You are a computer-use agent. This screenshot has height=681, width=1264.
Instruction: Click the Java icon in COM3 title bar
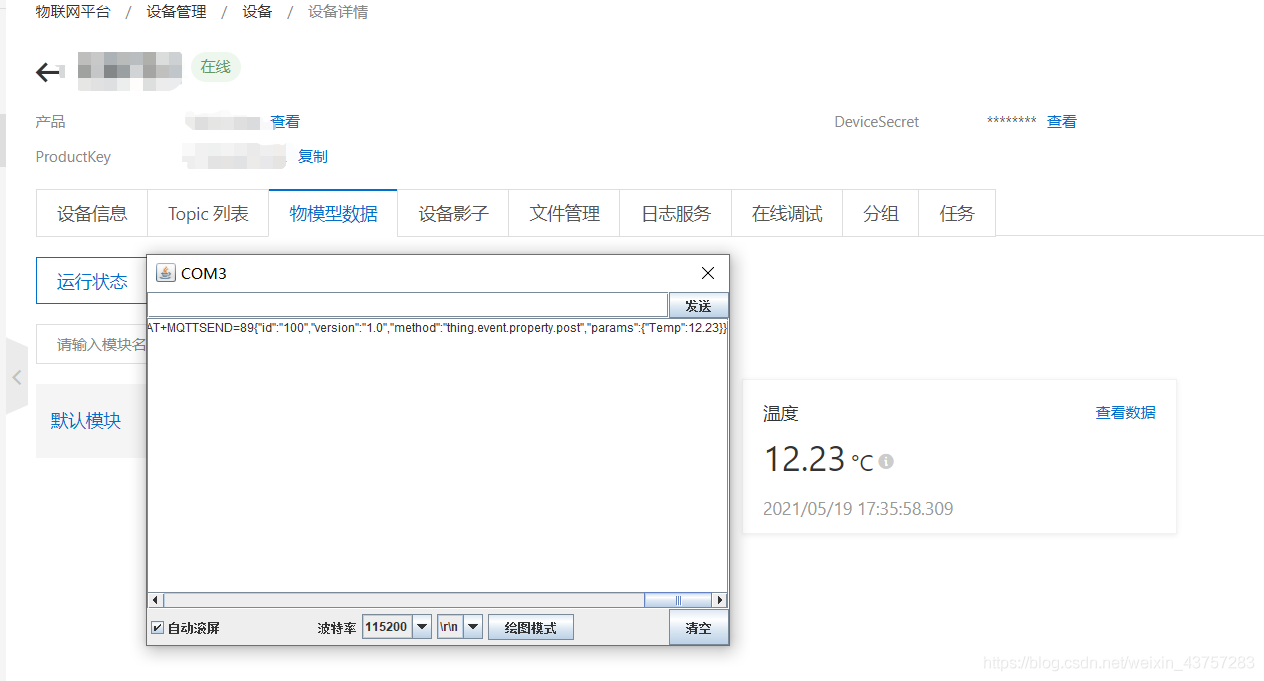coord(165,273)
